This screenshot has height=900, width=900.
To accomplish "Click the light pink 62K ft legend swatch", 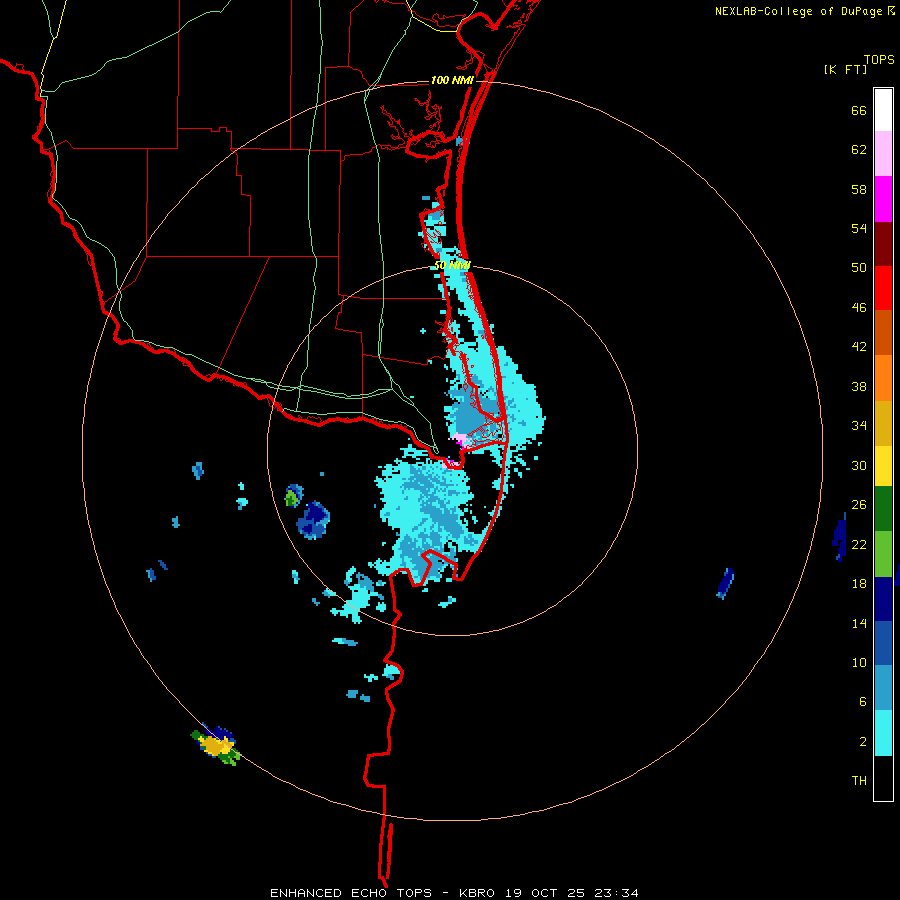I will click(x=883, y=154).
